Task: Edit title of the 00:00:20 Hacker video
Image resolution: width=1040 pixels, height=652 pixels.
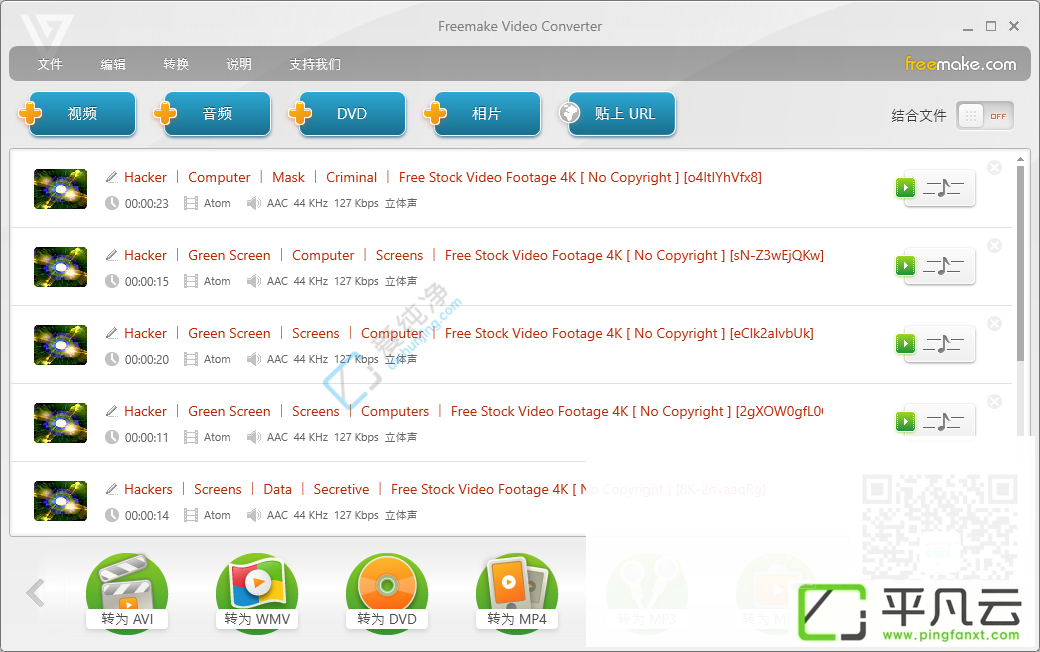Action: pyautogui.click(x=111, y=333)
